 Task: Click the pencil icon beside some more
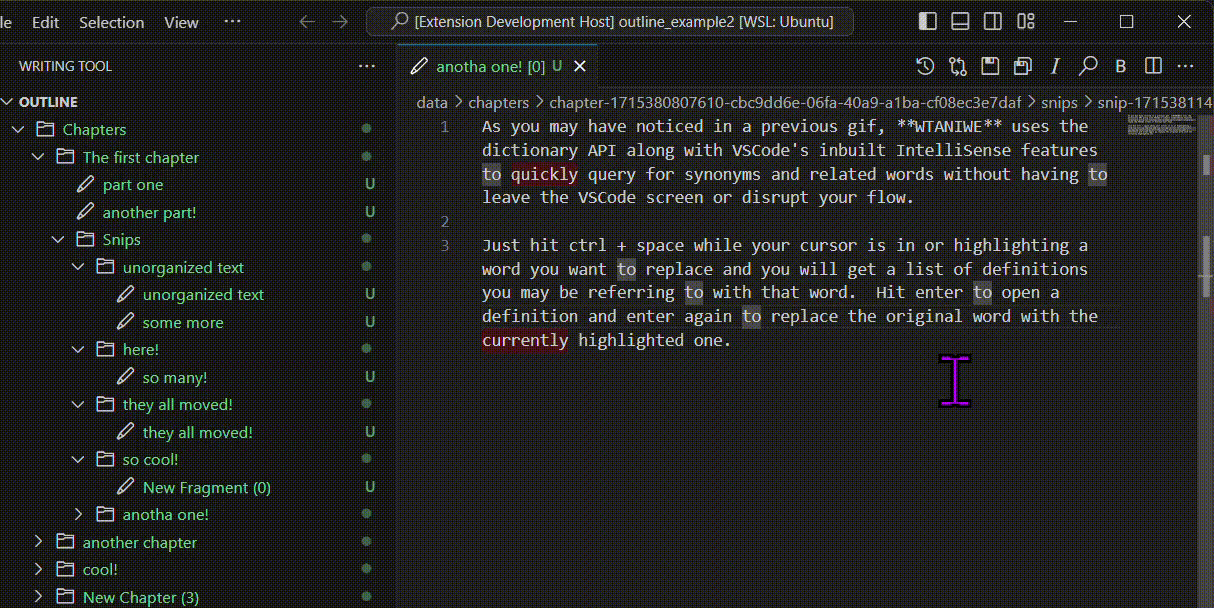(x=125, y=322)
